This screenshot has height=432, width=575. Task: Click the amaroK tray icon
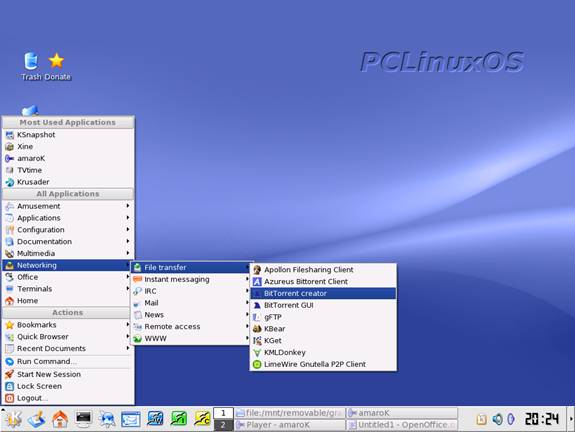[511, 419]
